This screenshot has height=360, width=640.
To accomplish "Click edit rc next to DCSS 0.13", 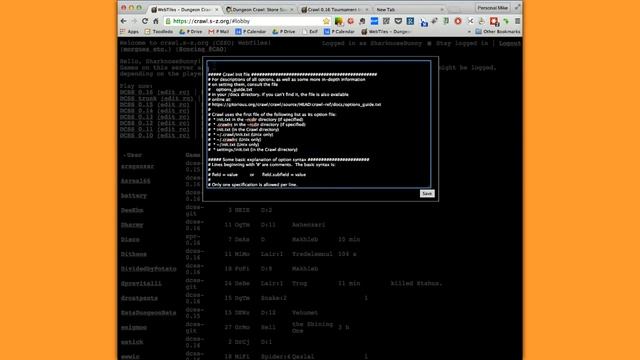I will click(173, 117).
